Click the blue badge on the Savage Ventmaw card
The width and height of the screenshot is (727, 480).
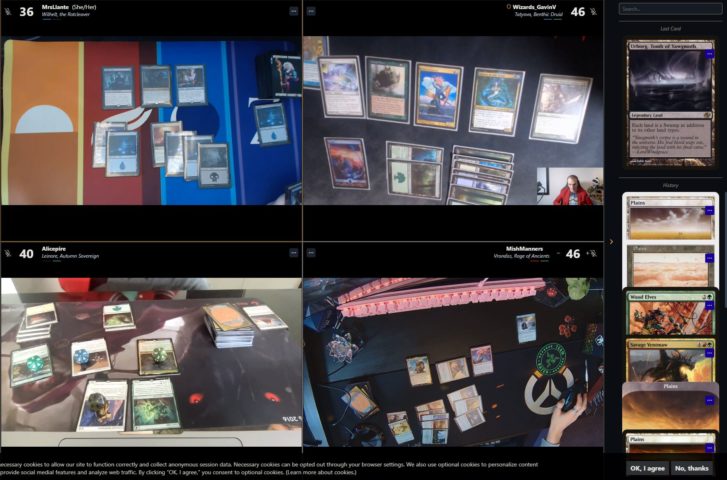(709, 353)
